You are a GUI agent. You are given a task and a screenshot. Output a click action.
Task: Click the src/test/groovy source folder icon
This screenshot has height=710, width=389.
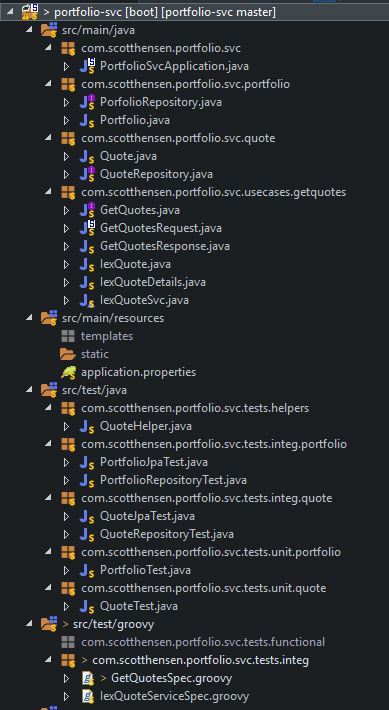[49, 624]
